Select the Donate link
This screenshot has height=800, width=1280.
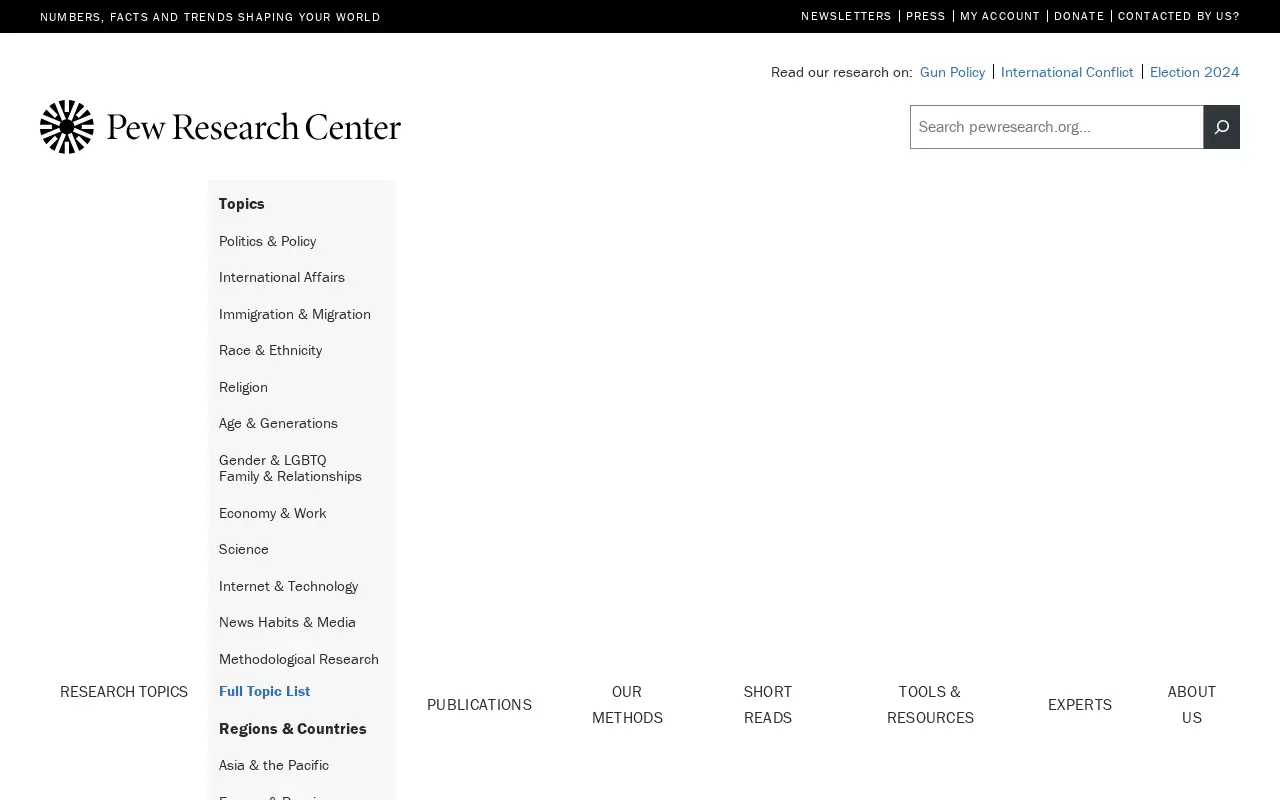point(1079,16)
